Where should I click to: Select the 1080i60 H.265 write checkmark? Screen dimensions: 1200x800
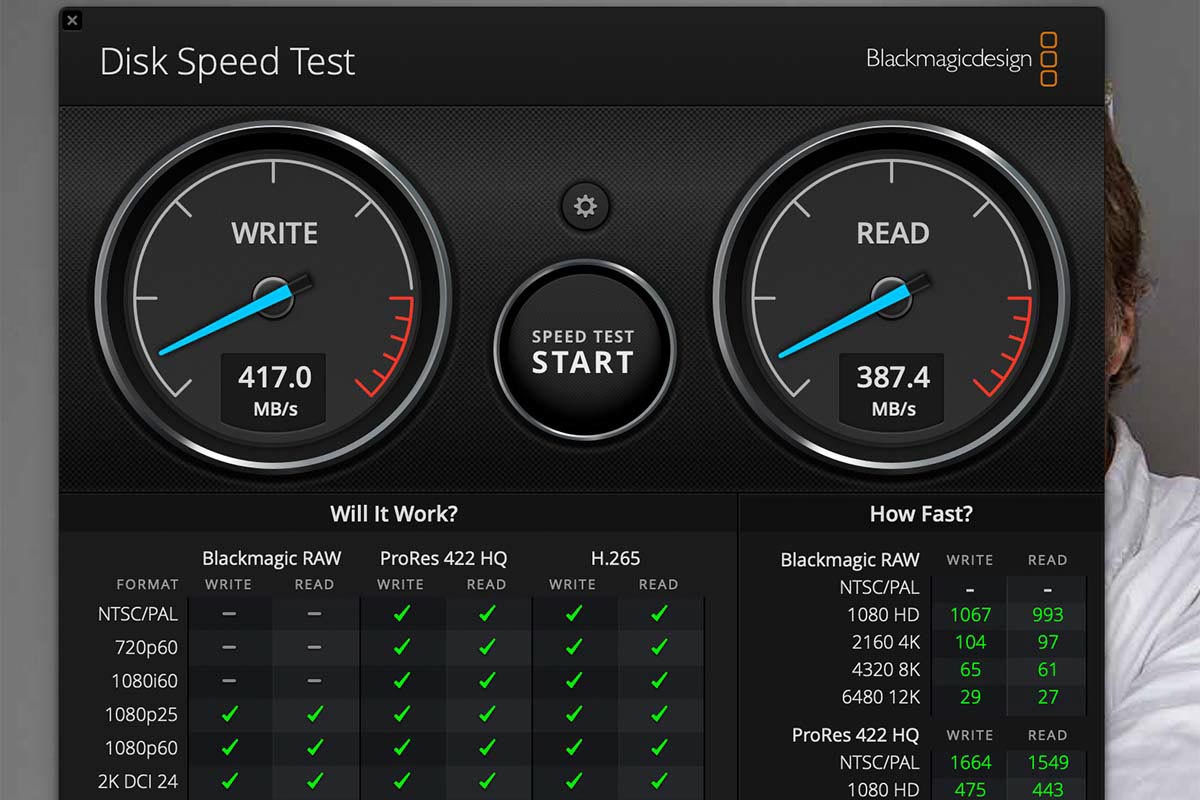point(574,681)
